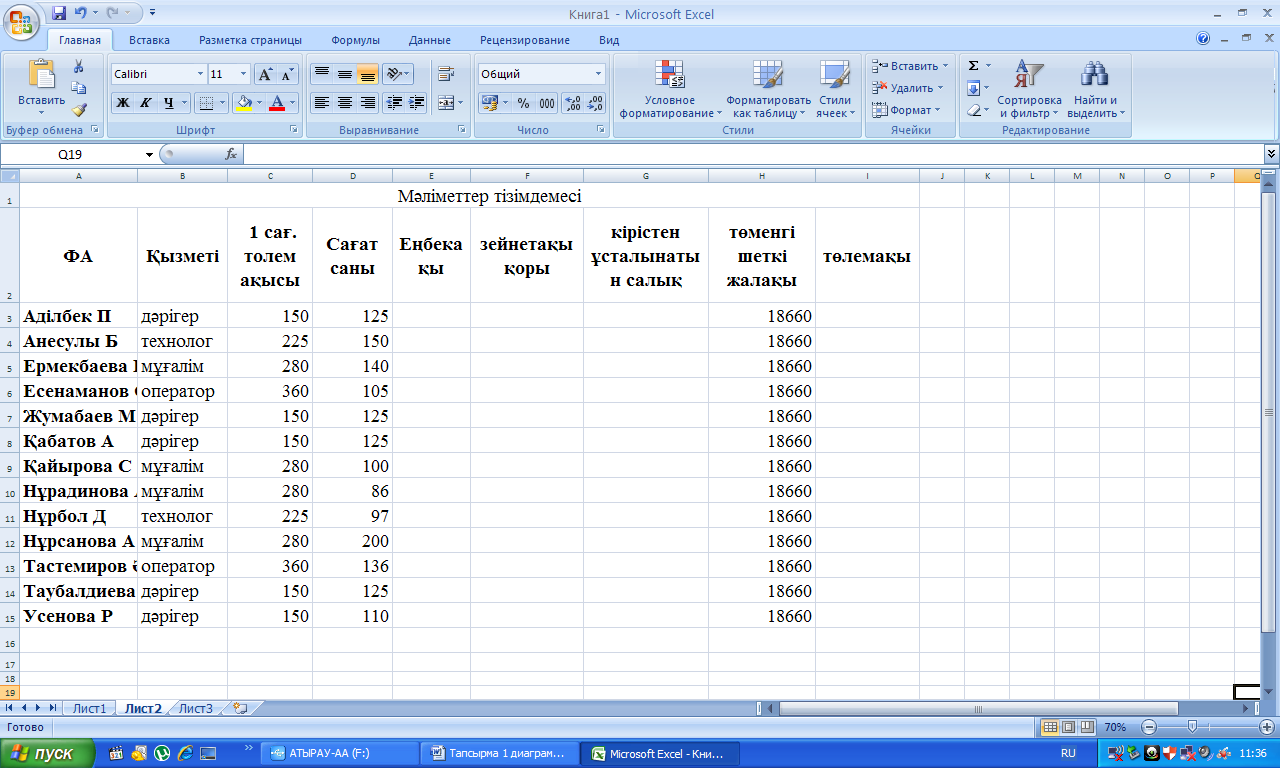Apply the 000 comma style format
This screenshot has height=768, width=1280.
pyautogui.click(x=547, y=102)
